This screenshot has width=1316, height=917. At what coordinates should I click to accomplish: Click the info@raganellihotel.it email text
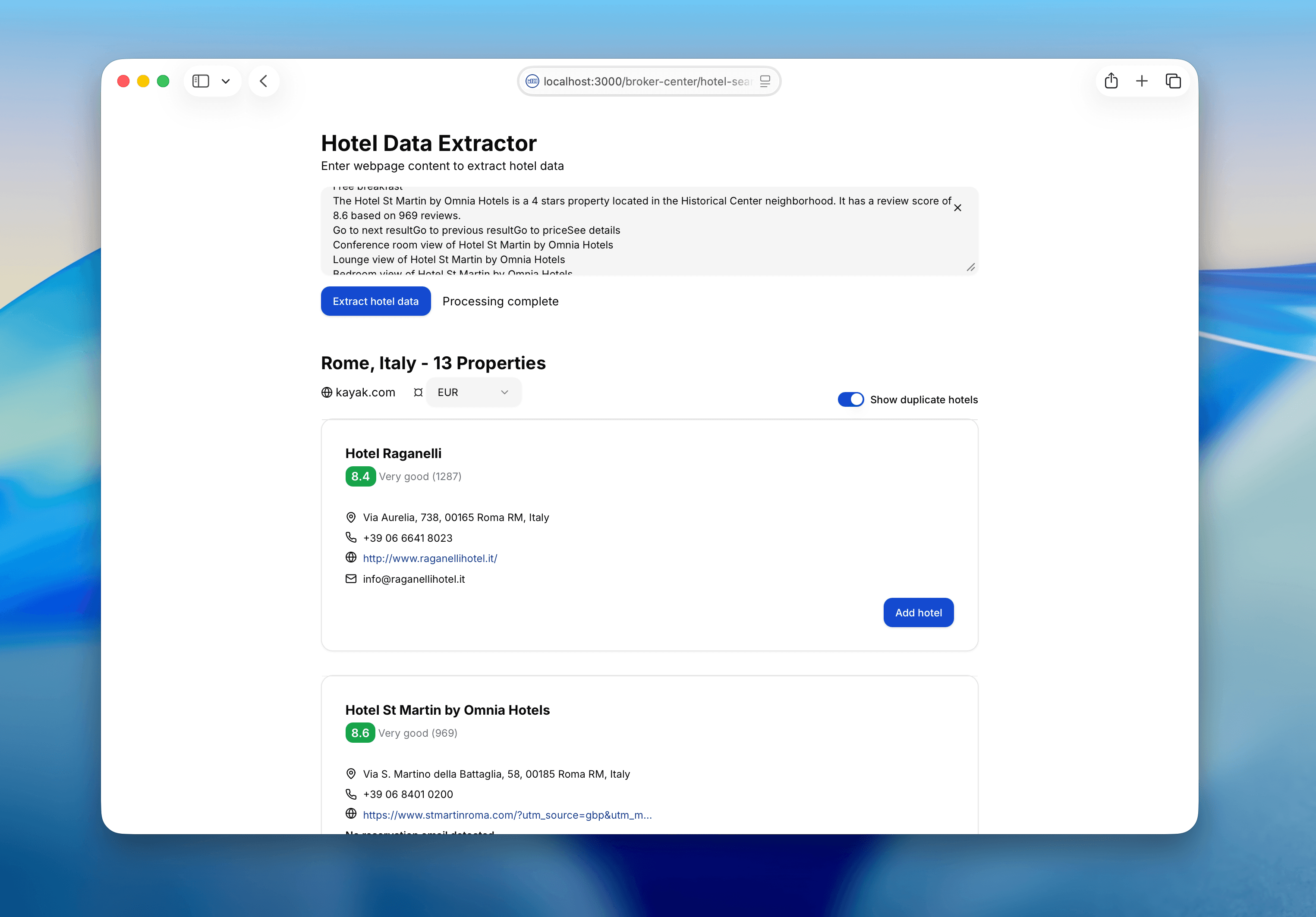click(414, 579)
